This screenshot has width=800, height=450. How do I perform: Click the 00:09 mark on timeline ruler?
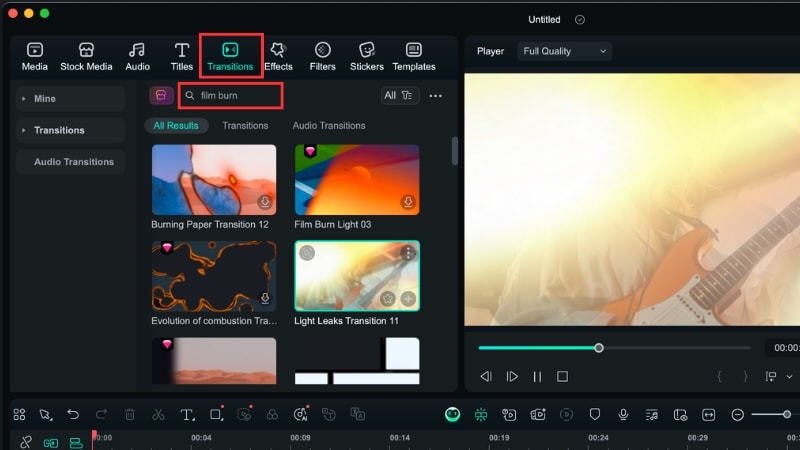(x=301, y=438)
